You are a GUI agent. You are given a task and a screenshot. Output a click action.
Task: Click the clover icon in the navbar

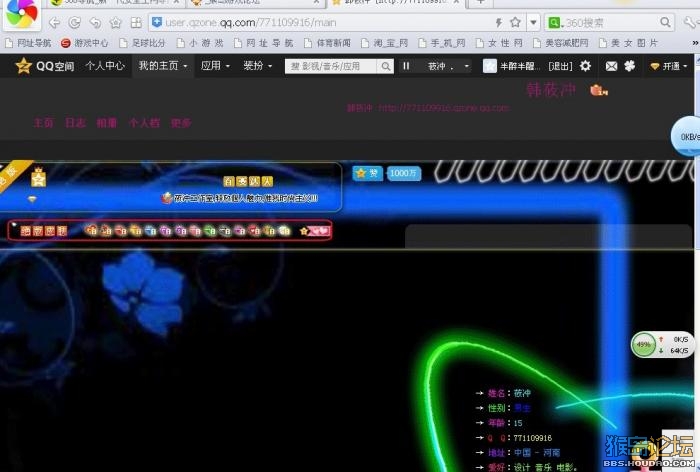tap(630, 66)
